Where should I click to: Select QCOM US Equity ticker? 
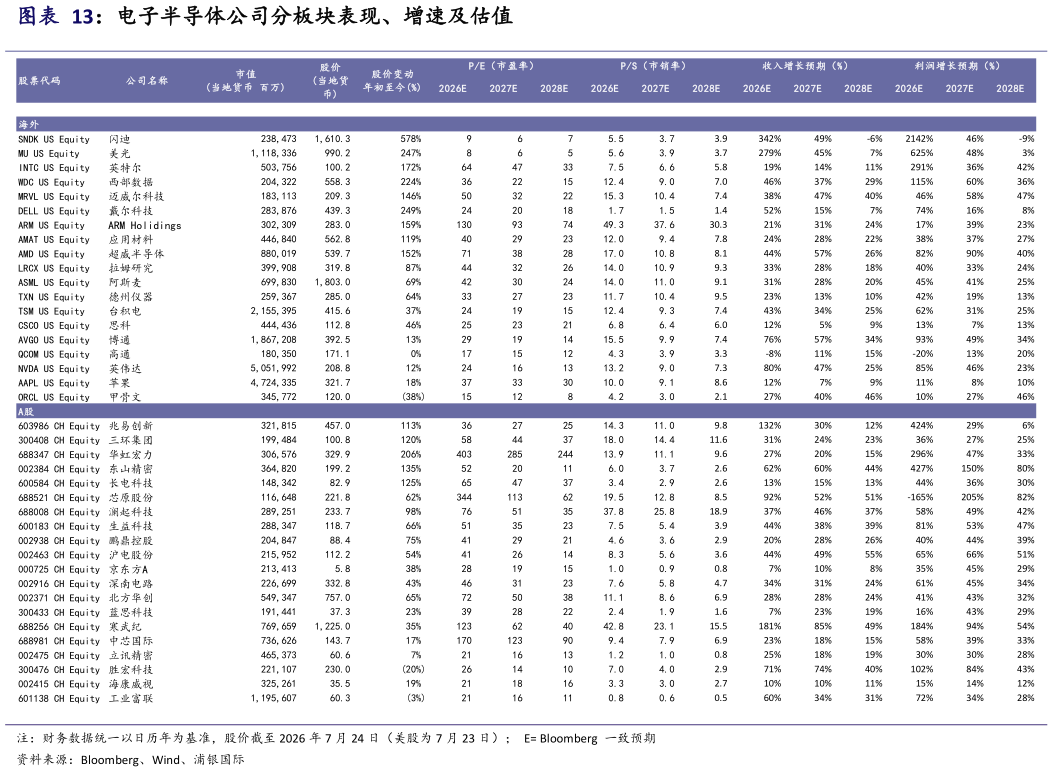(54, 354)
